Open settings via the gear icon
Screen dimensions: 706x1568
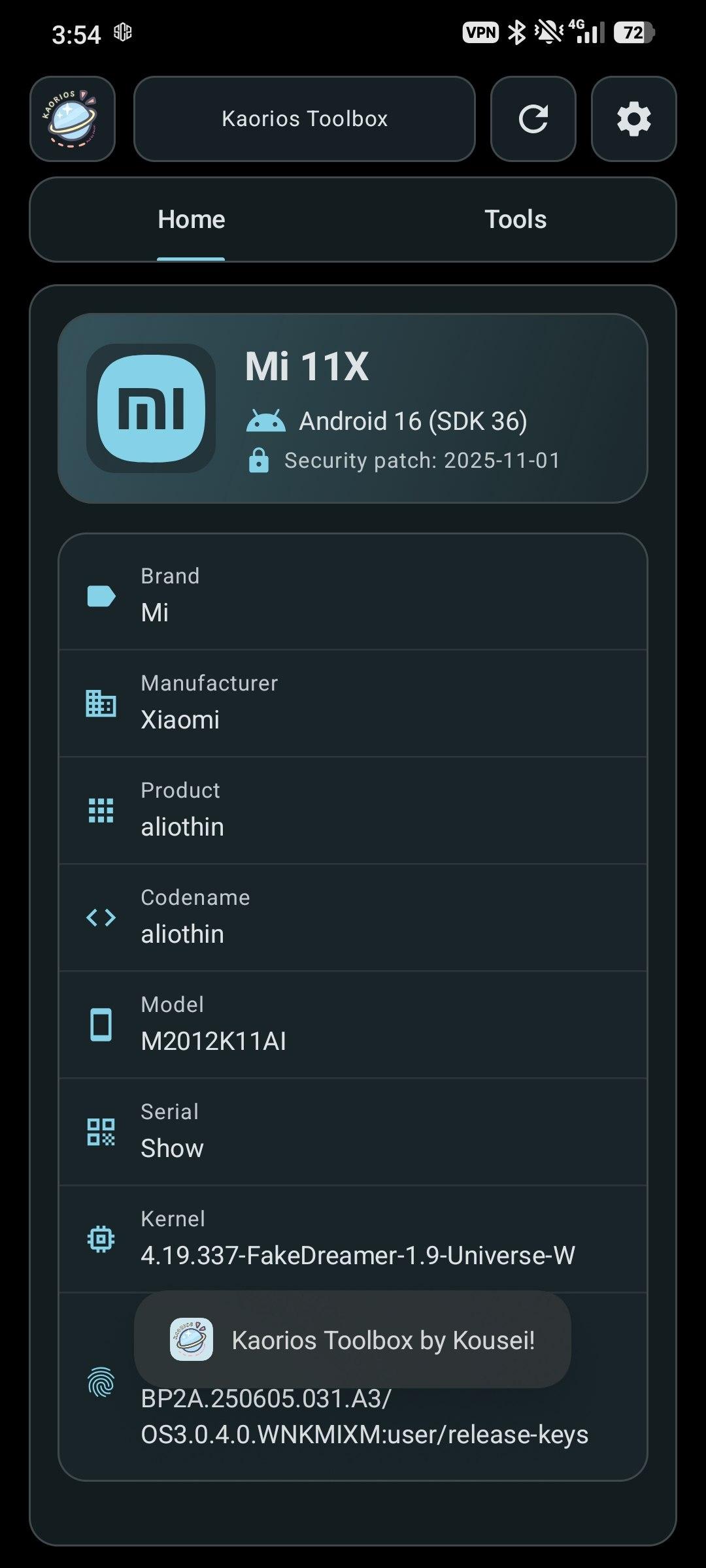[x=633, y=119]
